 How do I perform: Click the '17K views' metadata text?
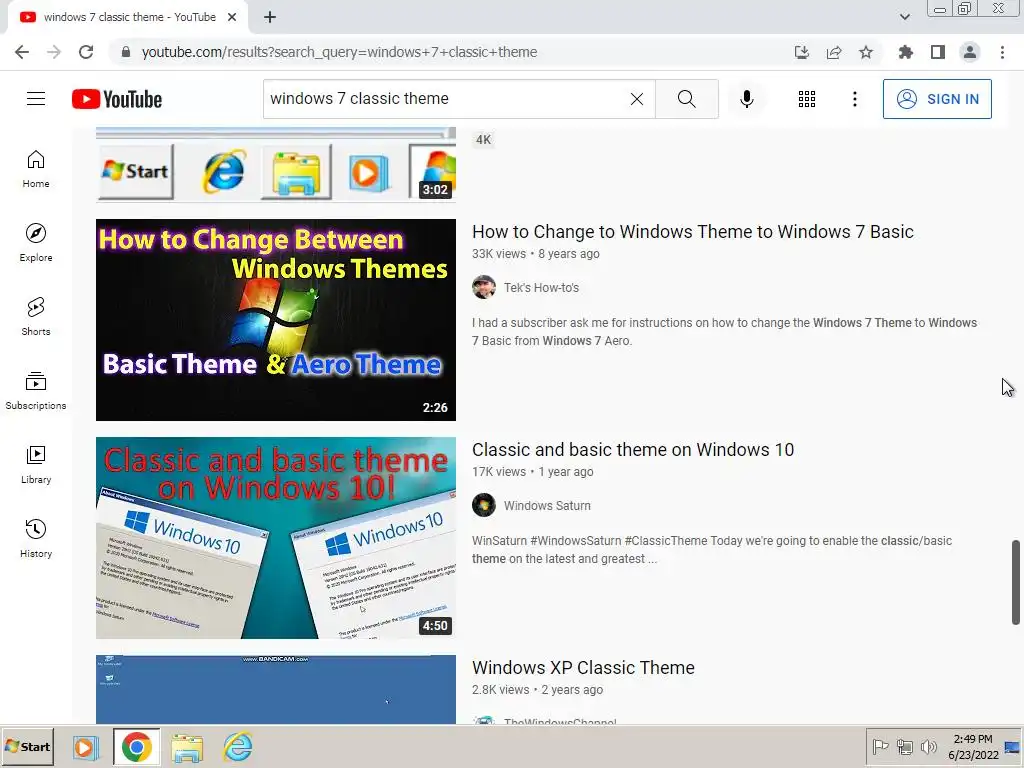point(499,472)
